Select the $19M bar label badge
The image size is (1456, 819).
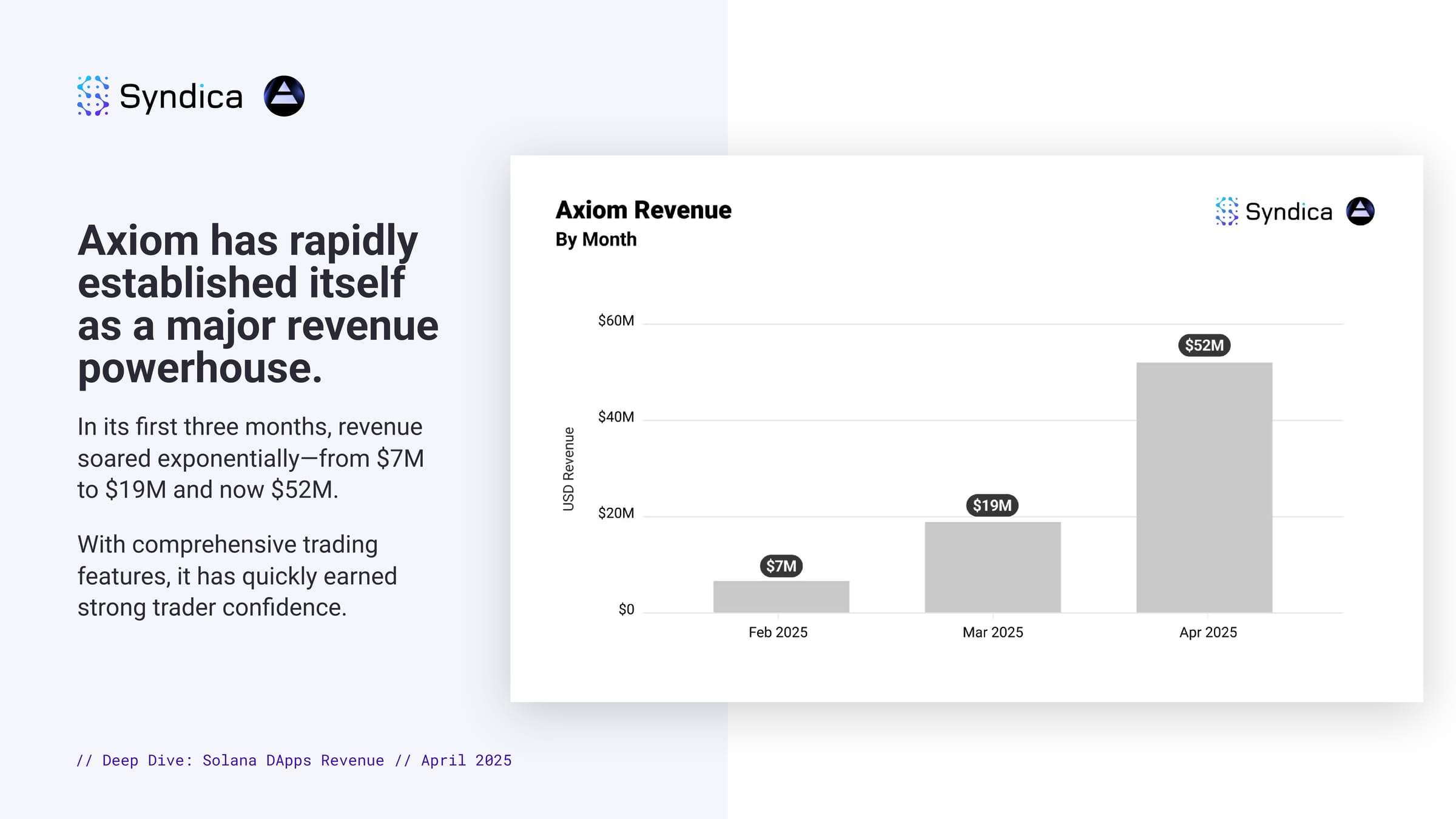(x=993, y=505)
